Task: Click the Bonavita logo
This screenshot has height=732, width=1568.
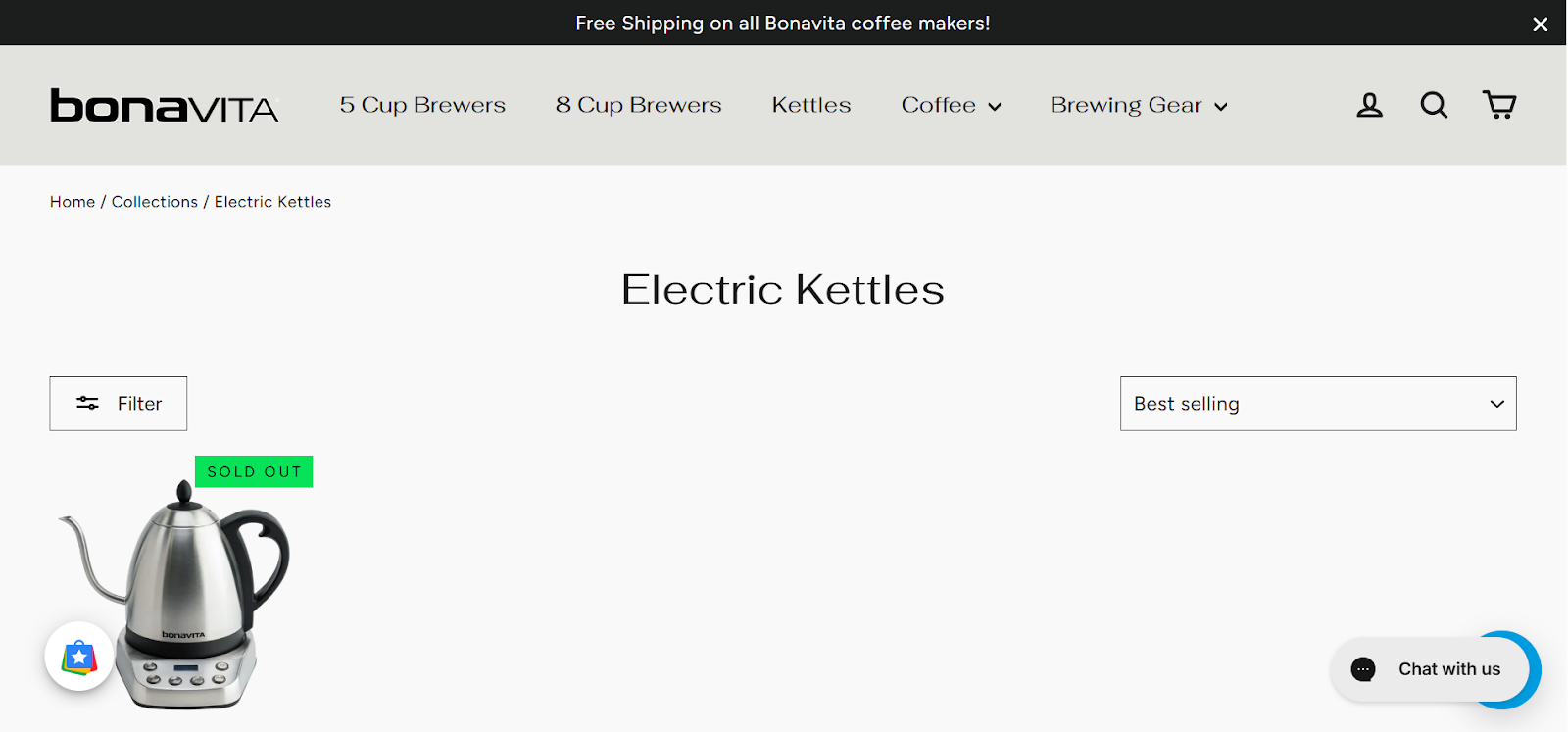Action: click(x=165, y=105)
